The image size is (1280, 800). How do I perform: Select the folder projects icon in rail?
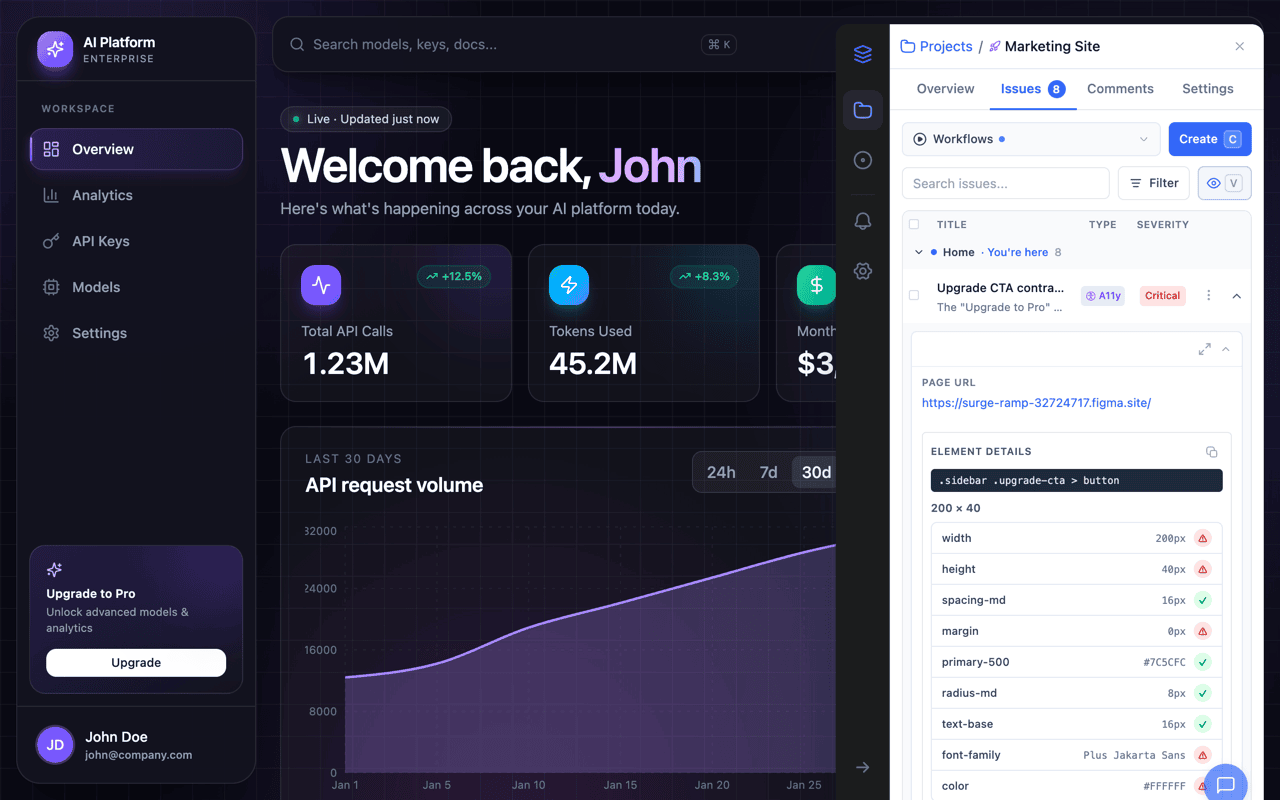click(863, 110)
